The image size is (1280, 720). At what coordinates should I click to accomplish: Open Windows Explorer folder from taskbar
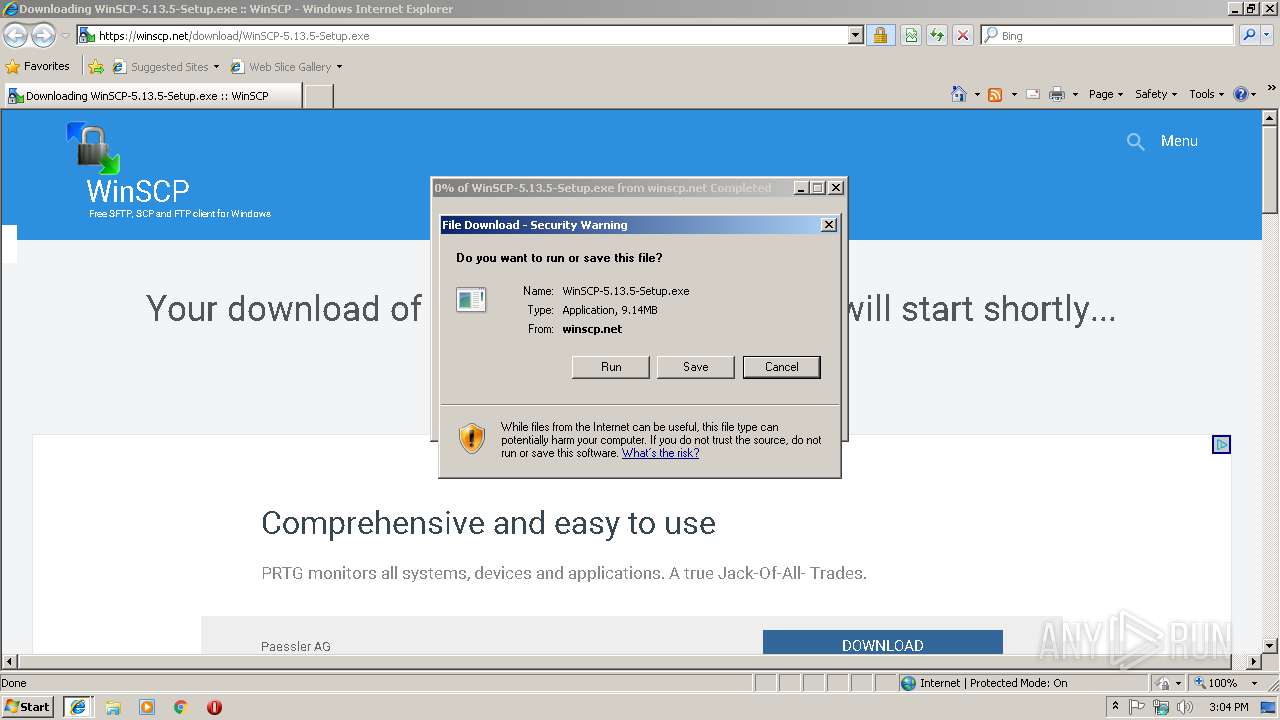tap(113, 707)
